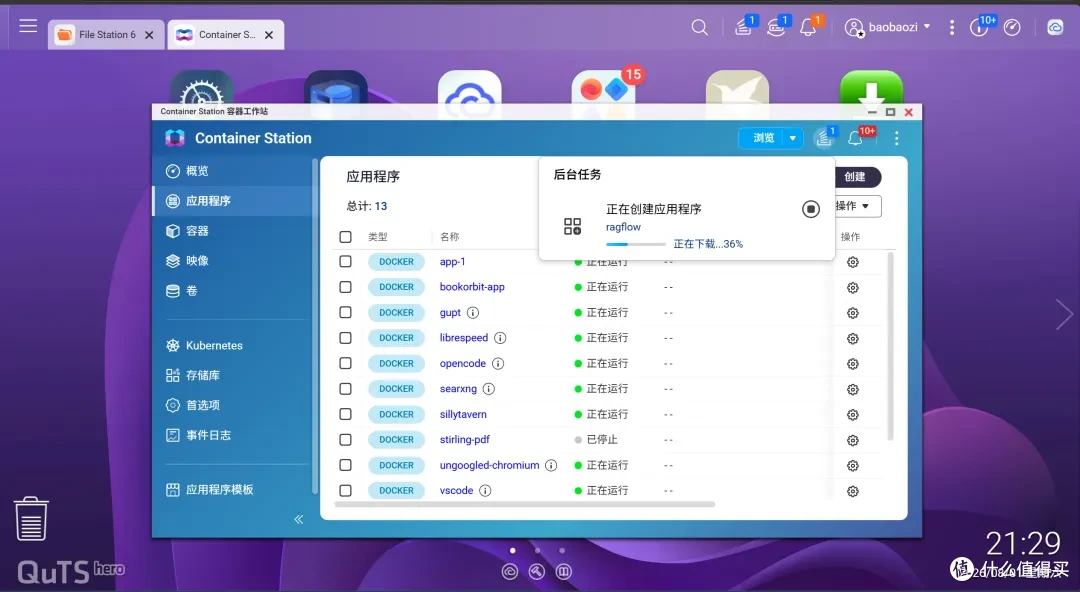The image size is (1080, 592).
Task: Click the vertical scrollbar of the app list
Action: [890, 346]
